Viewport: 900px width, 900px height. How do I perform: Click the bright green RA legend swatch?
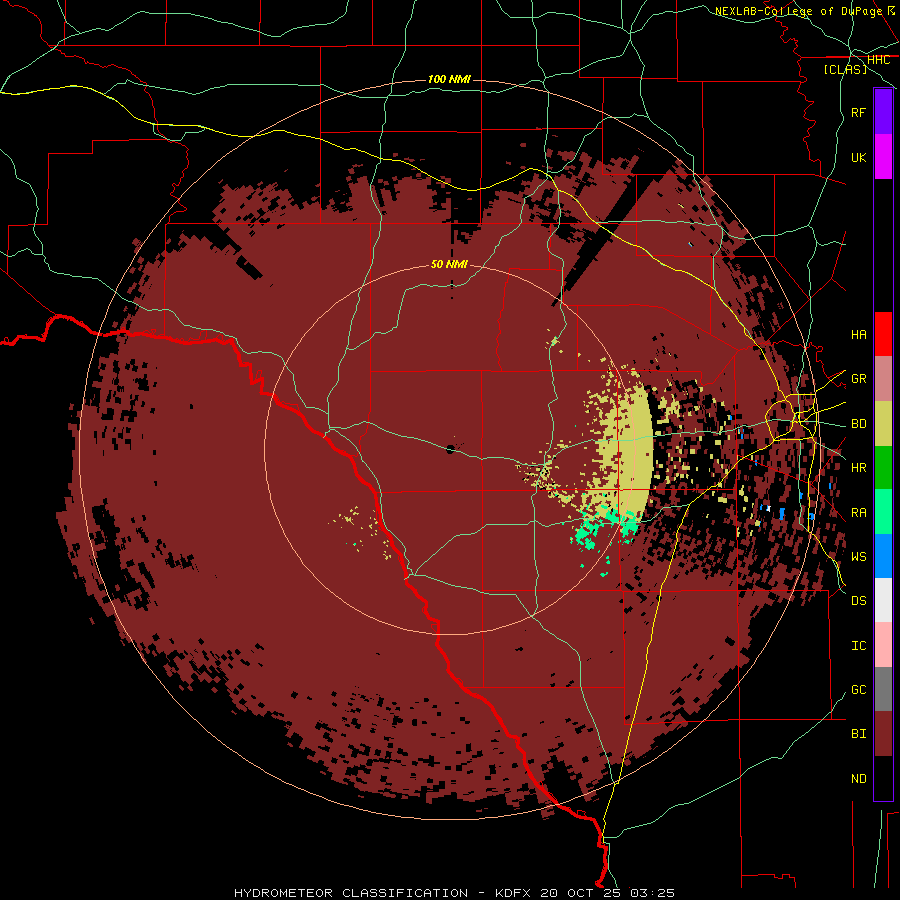(883, 512)
